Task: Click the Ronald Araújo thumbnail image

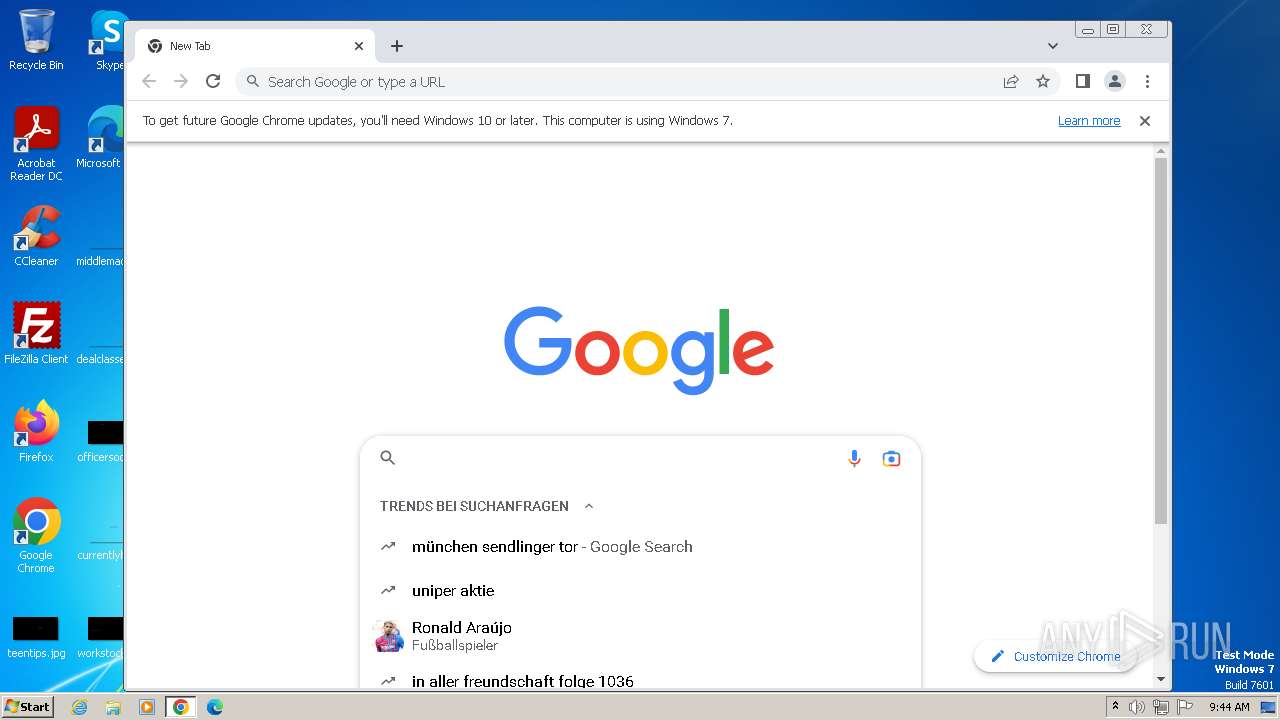Action: click(x=388, y=636)
